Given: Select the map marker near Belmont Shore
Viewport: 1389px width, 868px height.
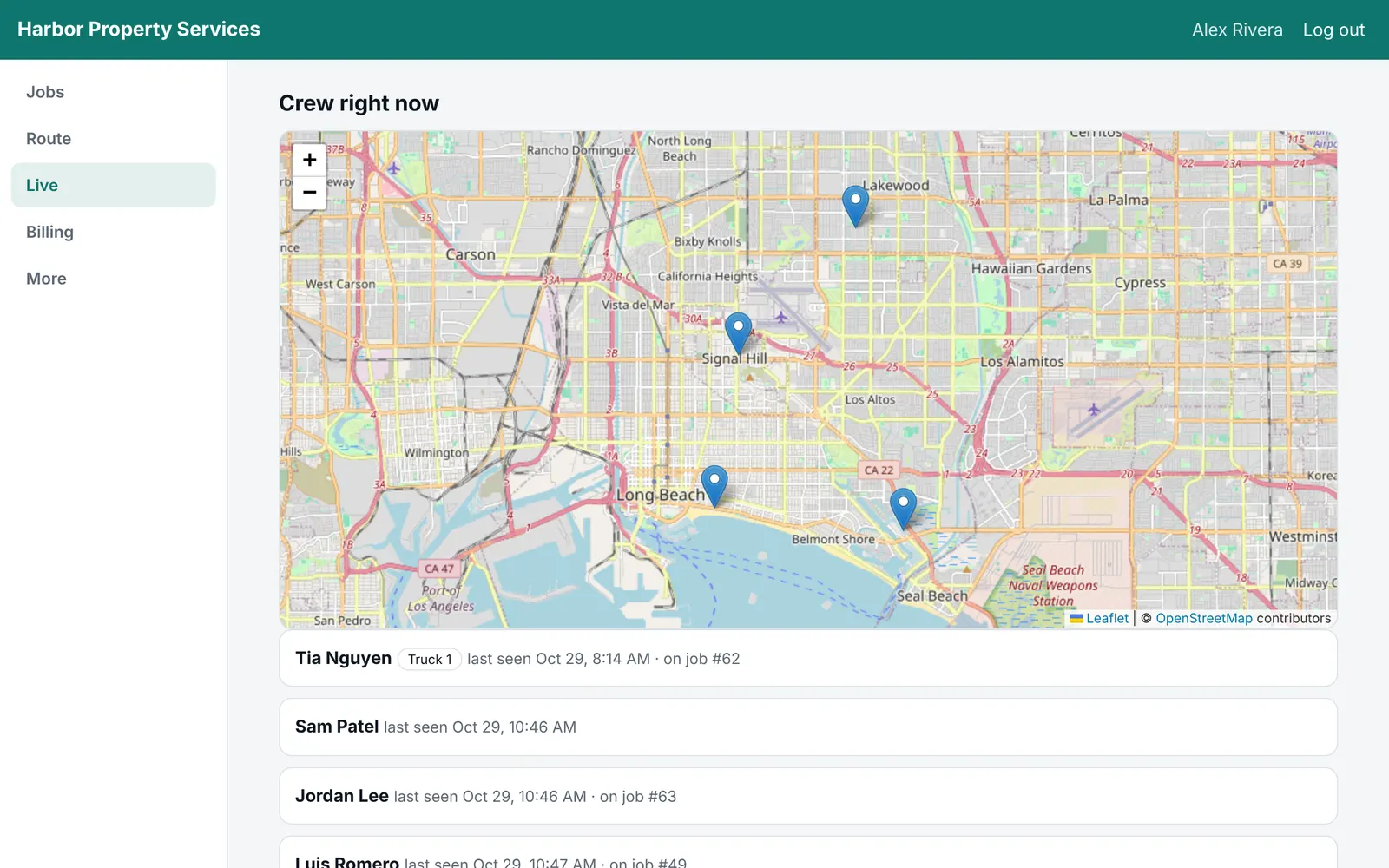Looking at the screenshot, I should 903,509.
